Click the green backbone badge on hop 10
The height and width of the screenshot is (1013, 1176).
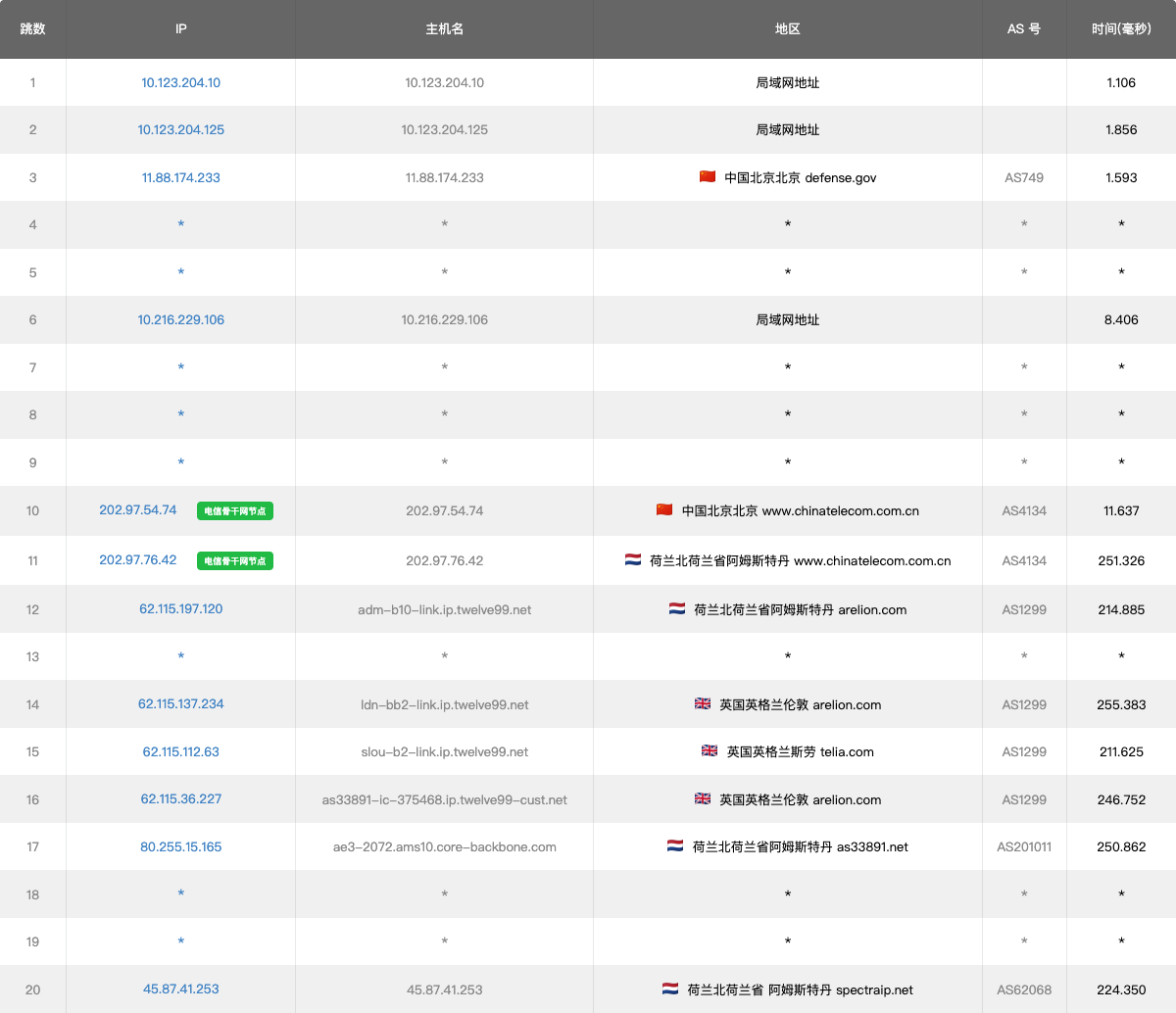(235, 511)
